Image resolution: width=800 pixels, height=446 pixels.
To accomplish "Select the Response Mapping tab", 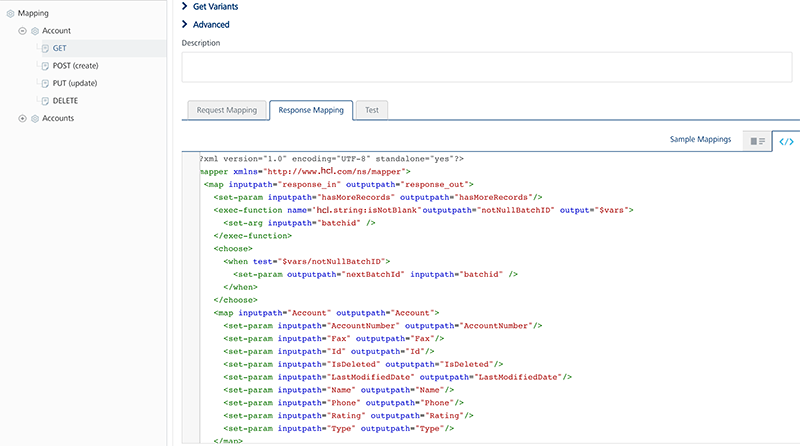I will (x=310, y=110).
